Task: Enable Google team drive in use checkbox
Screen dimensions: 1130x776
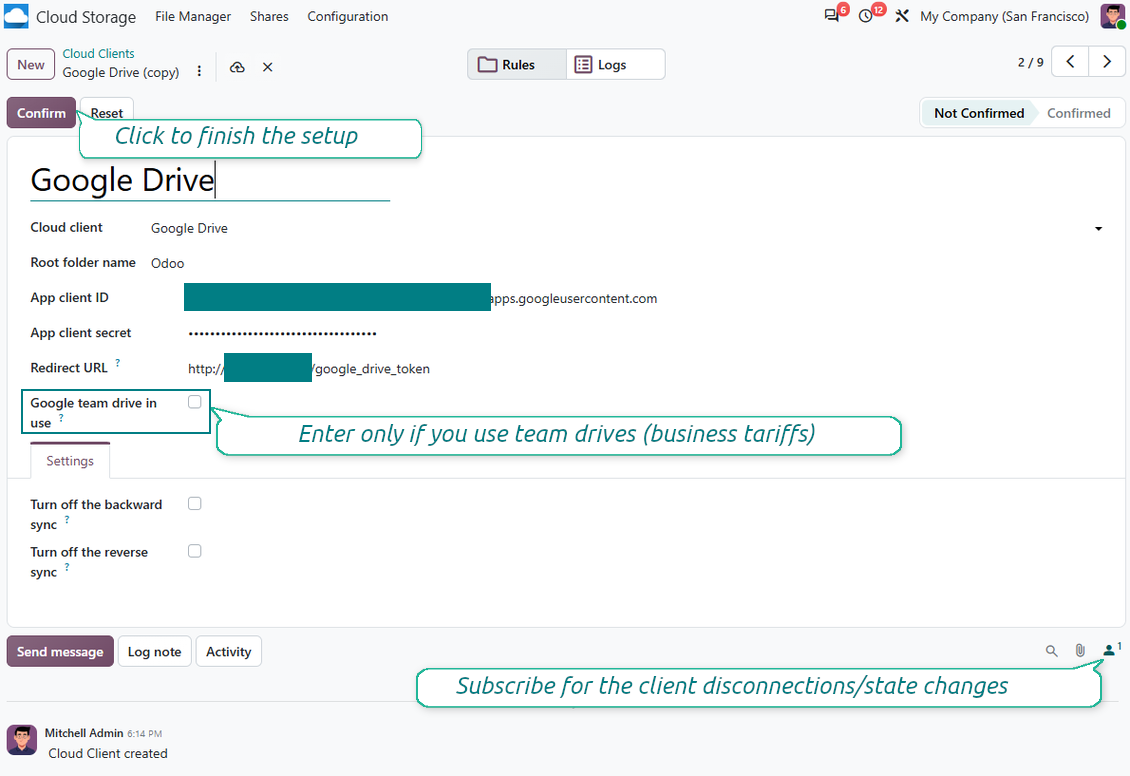Action: coord(195,402)
